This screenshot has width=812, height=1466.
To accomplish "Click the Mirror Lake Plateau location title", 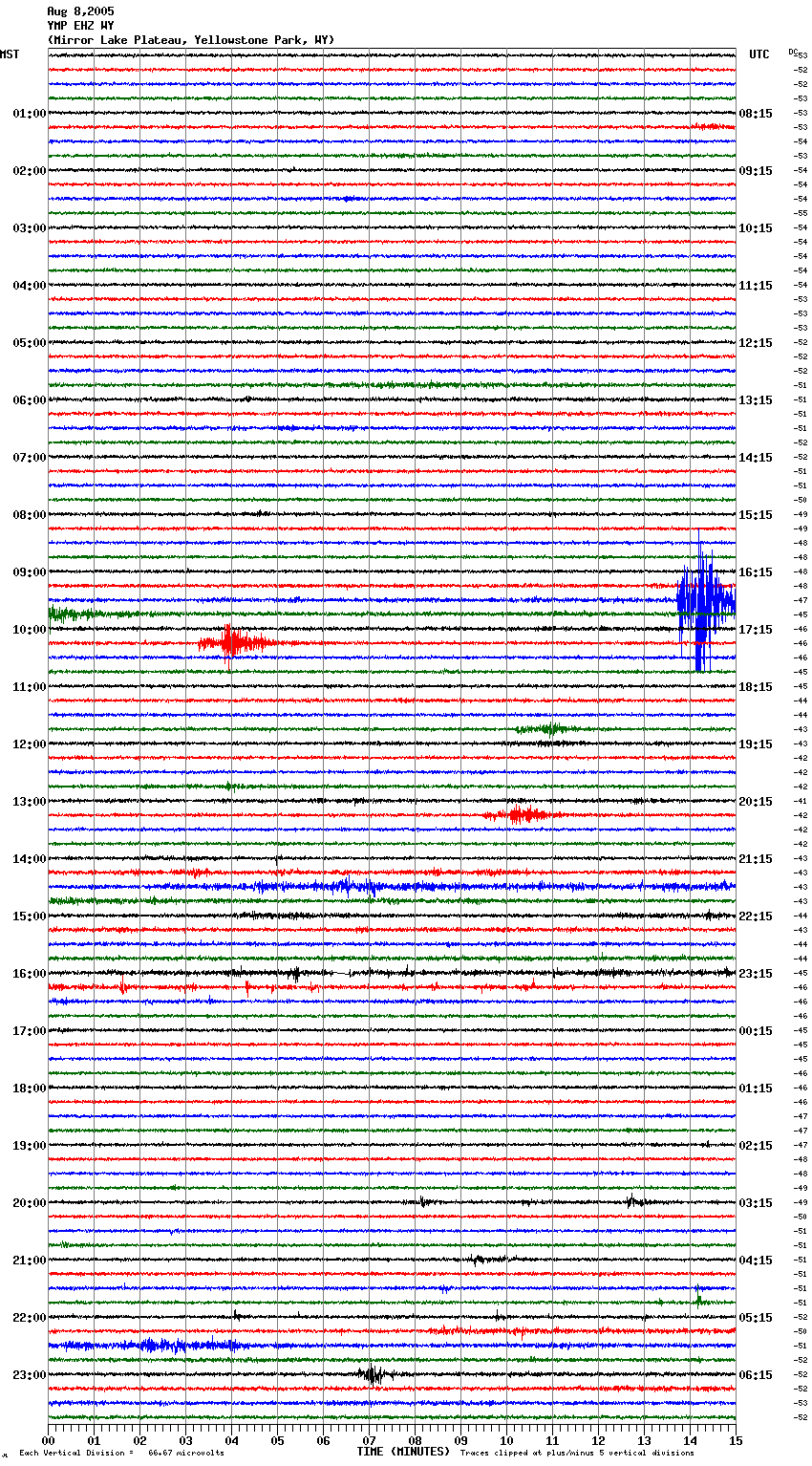I will (191, 40).
